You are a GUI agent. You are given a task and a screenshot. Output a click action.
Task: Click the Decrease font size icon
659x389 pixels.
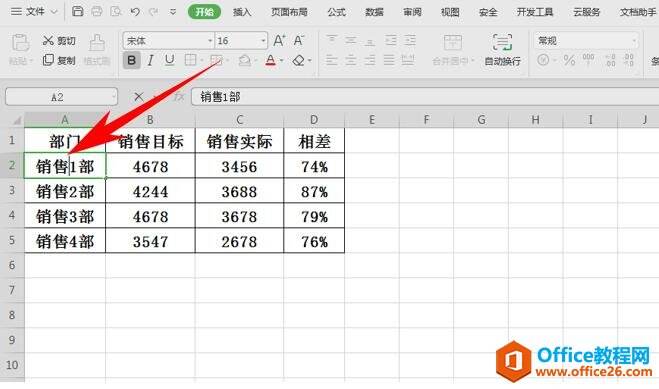[x=298, y=40]
